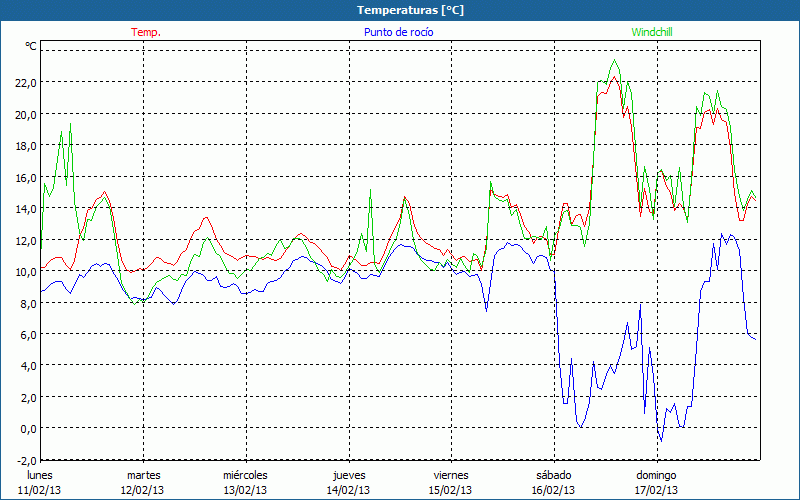
Task: Click the 16/02/13 date label
Action: click(553, 490)
